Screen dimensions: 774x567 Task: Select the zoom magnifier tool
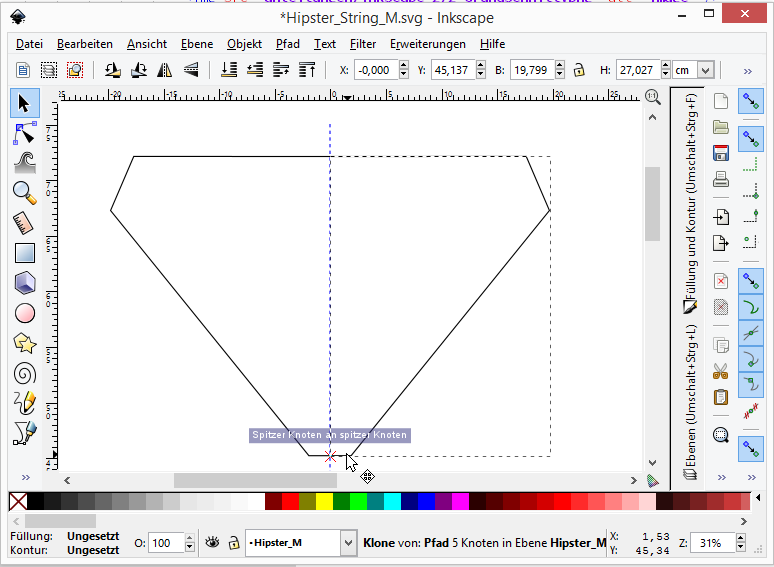tap(24, 192)
